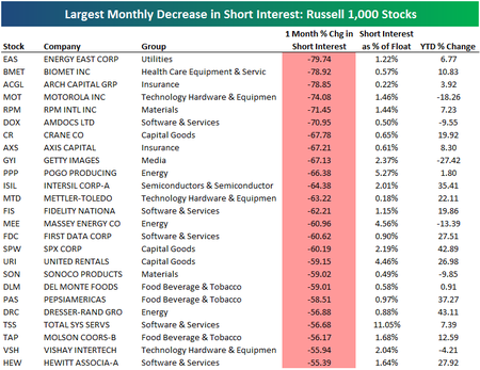Click the MOTOROLA INC company cell
Image resolution: width=480 pixels, height=370 pixels.
pyautogui.click(x=74, y=97)
